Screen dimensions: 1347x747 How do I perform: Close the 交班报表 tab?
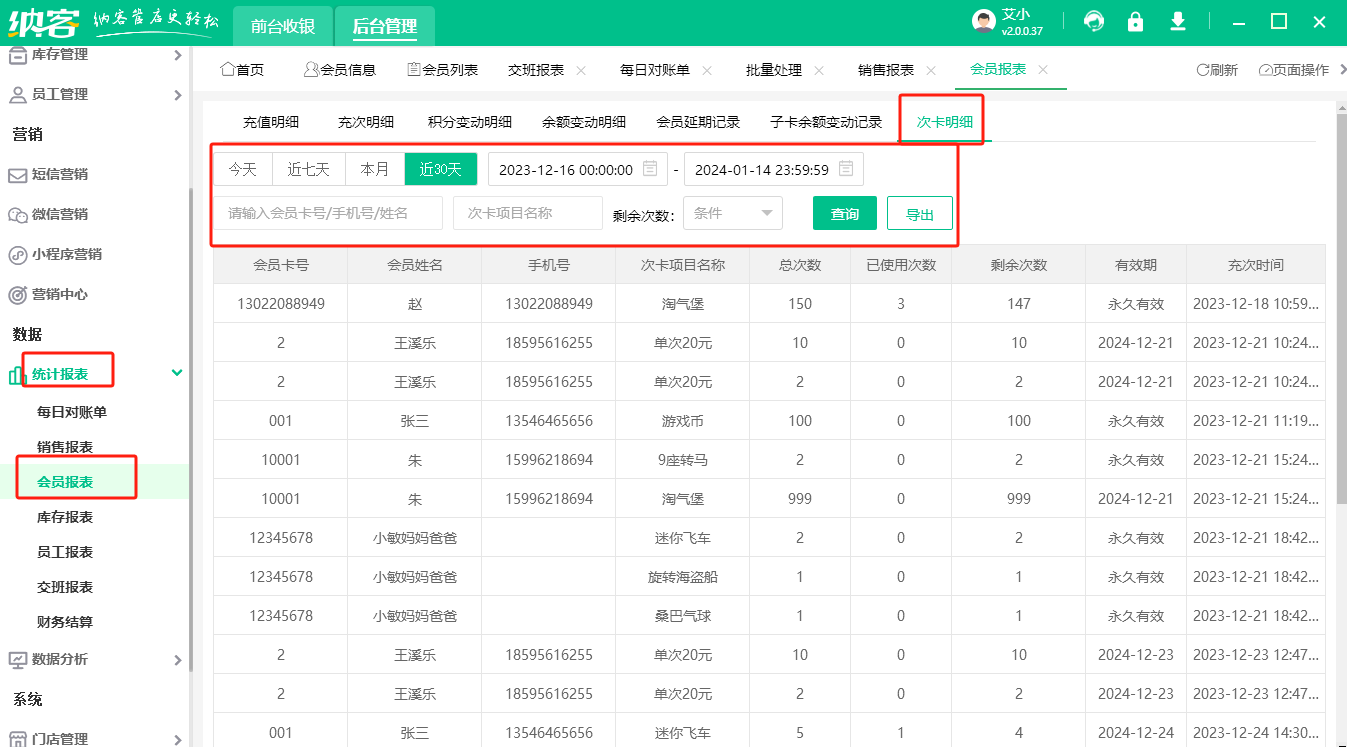point(581,70)
